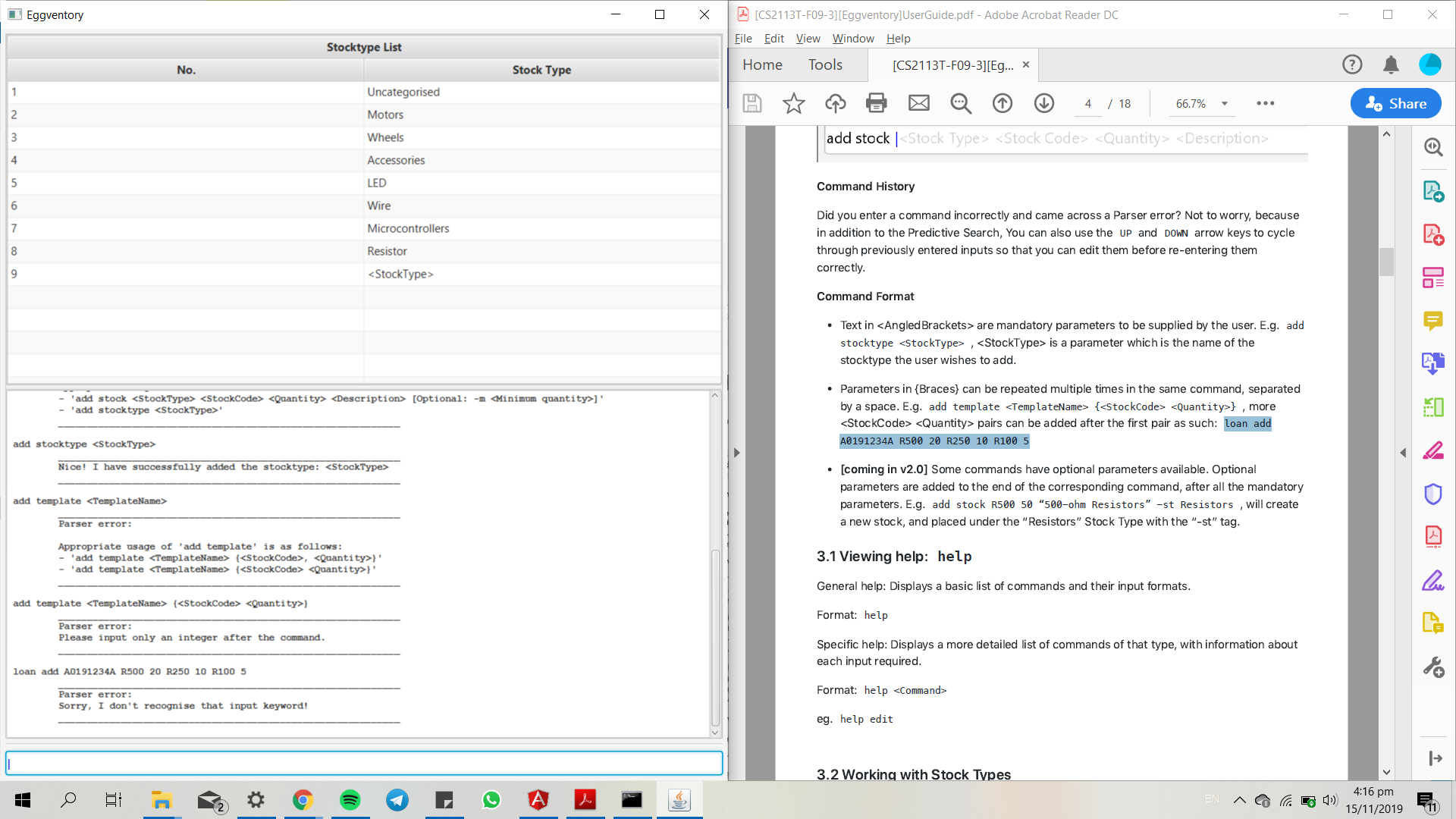This screenshot has height=819, width=1456.
Task: Click the email envelope toolbar icon
Action: click(x=918, y=103)
